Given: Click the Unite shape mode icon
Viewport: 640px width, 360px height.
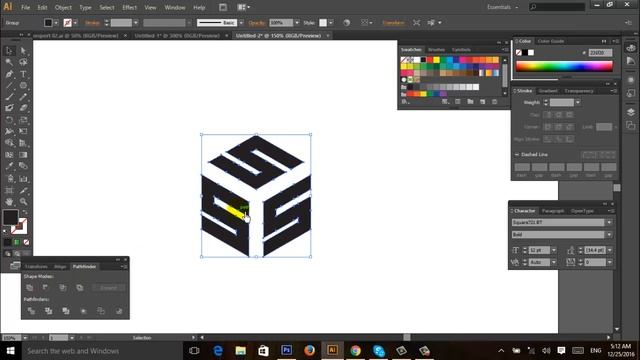Looking at the screenshot, I should pos(30,288).
